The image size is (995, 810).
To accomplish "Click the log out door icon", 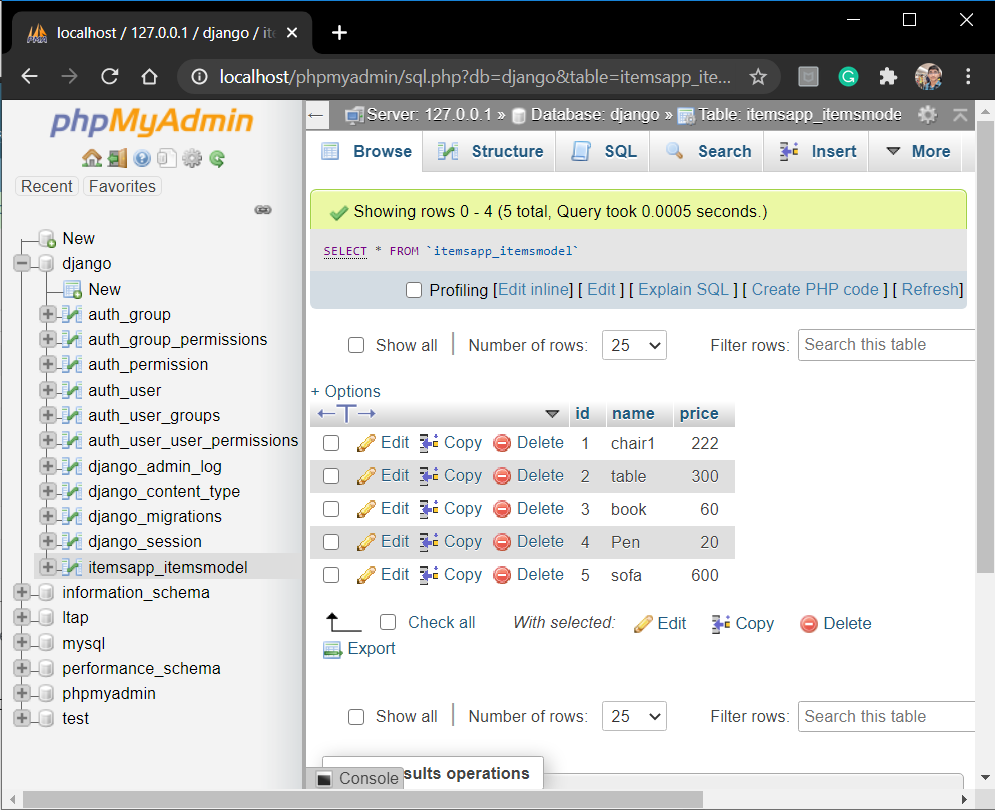I will point(117,158).
